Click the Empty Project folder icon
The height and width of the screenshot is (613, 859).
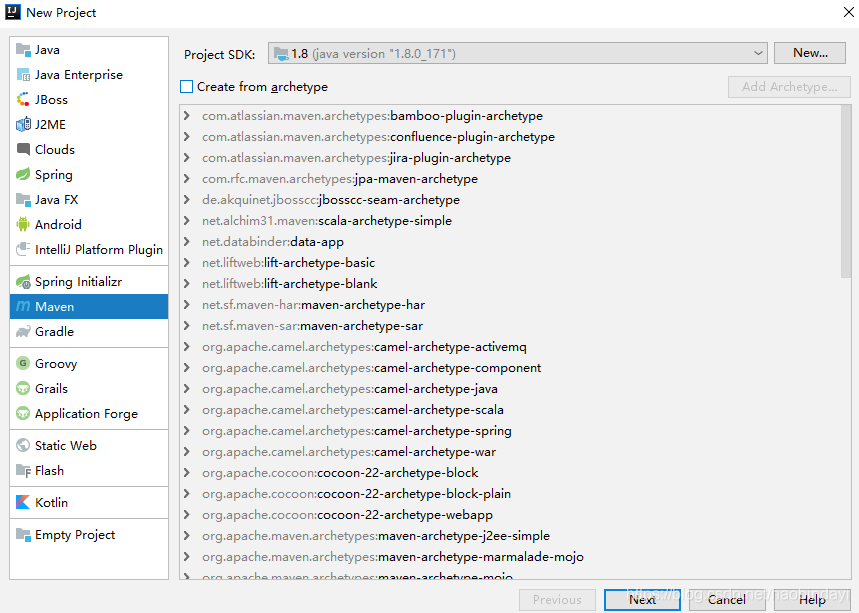[x=23, y=535]
